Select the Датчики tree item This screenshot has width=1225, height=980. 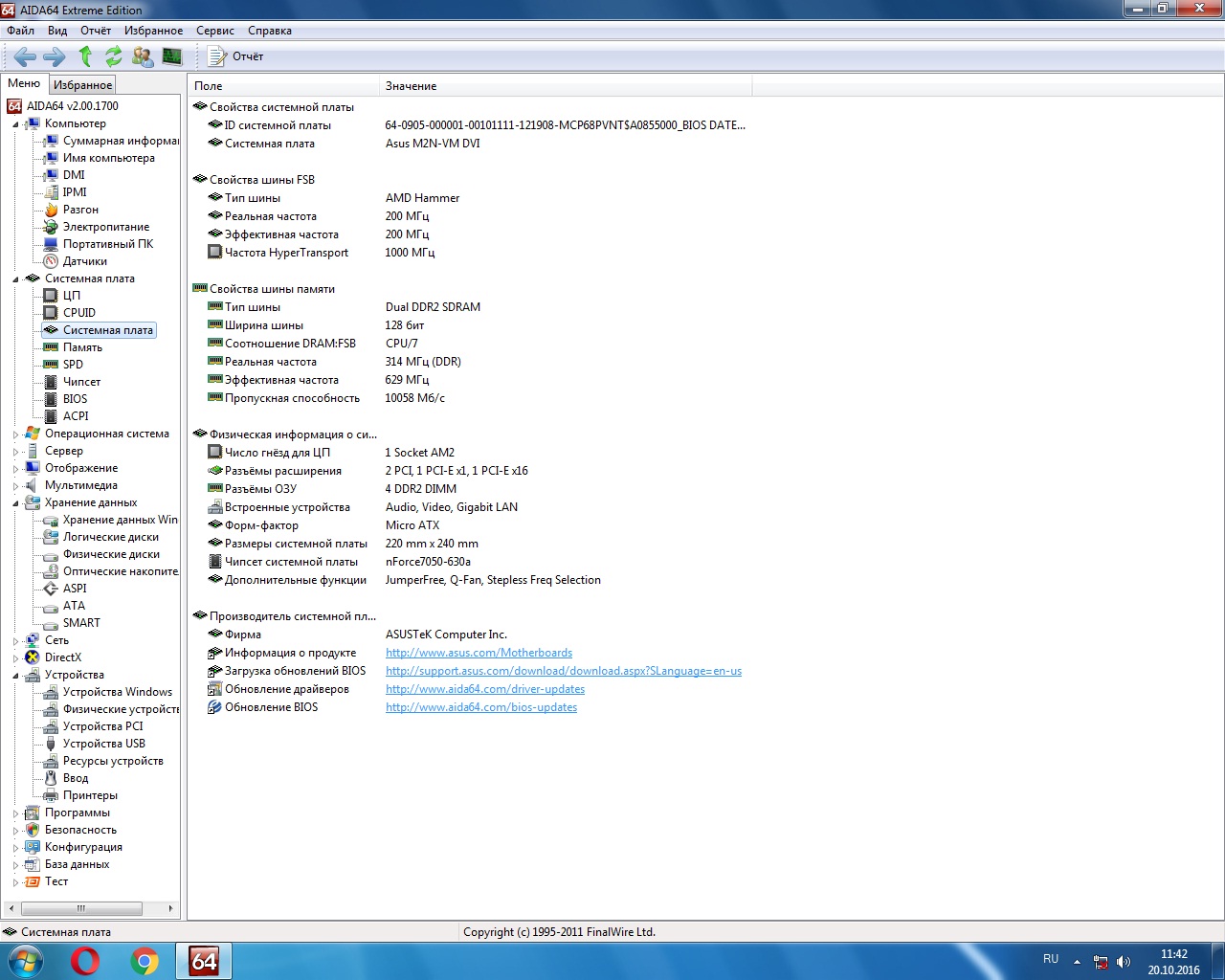(85, 261)
